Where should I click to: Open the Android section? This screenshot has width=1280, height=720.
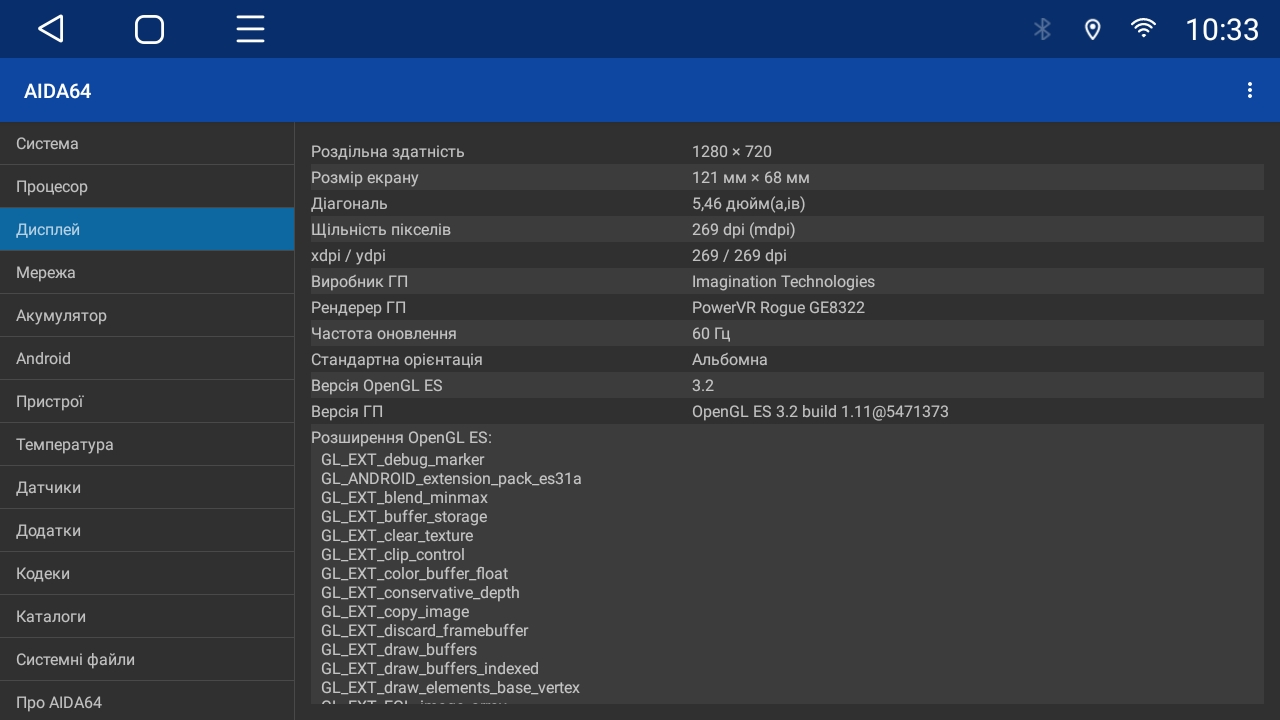tap(147, 359)
